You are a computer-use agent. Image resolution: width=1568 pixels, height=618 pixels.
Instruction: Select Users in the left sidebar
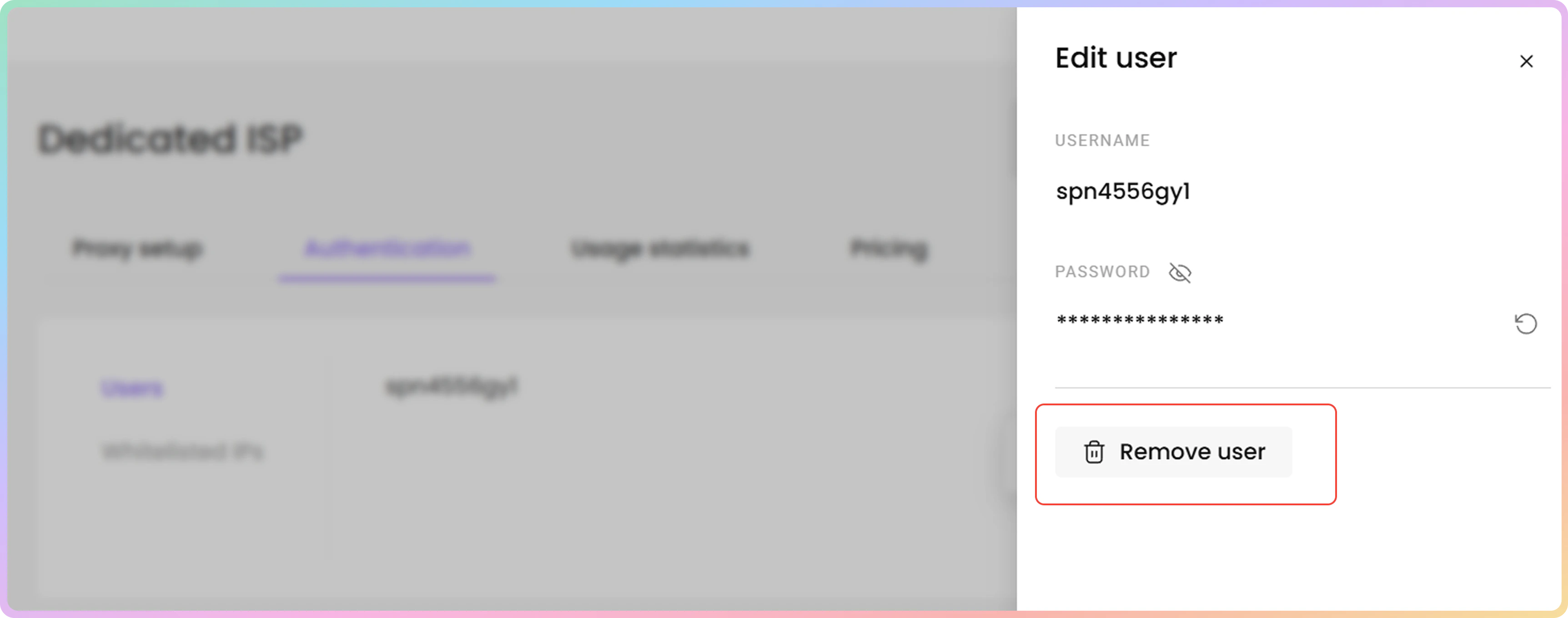tap(132, 388)
